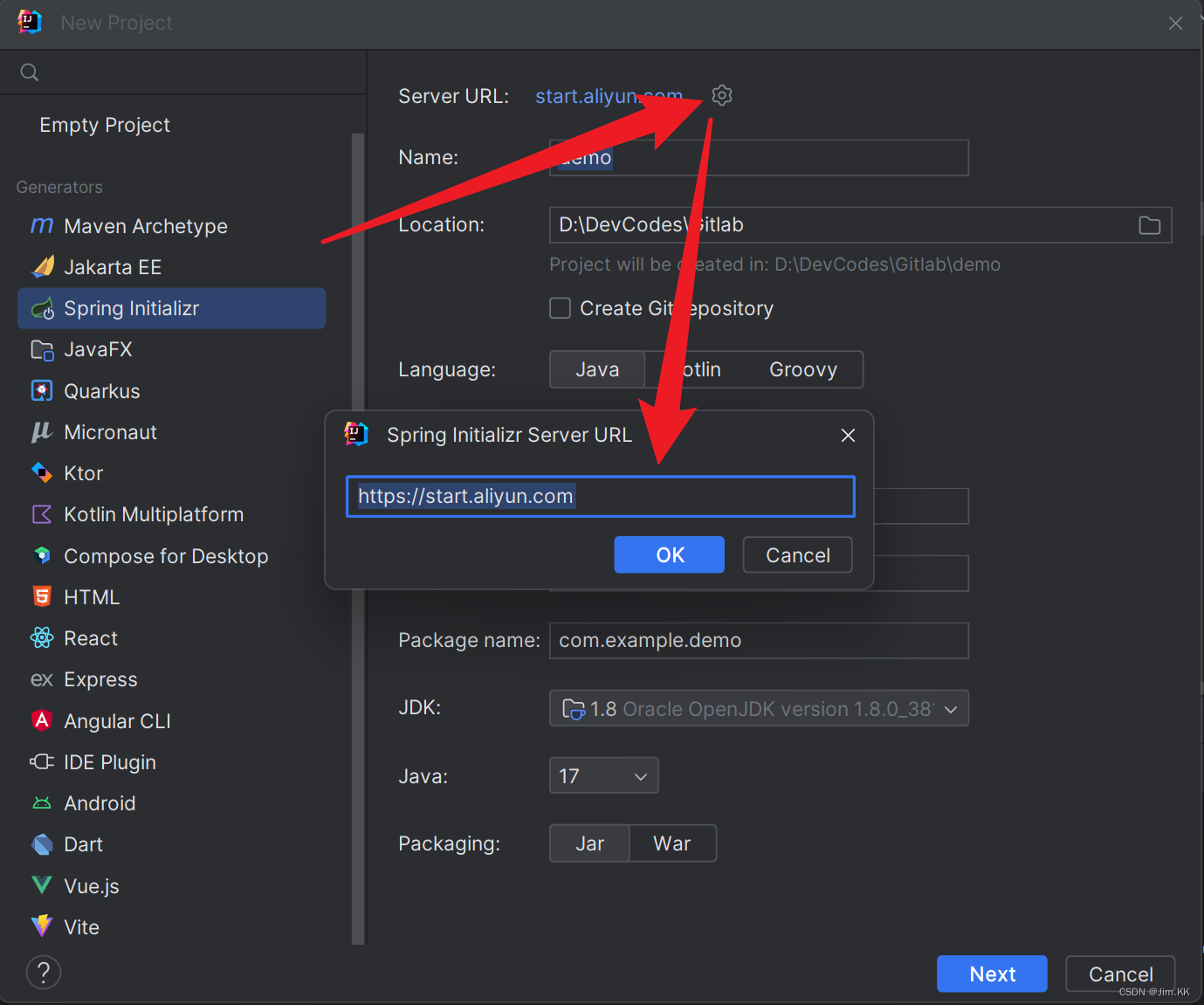Click the Location path field

860,224
